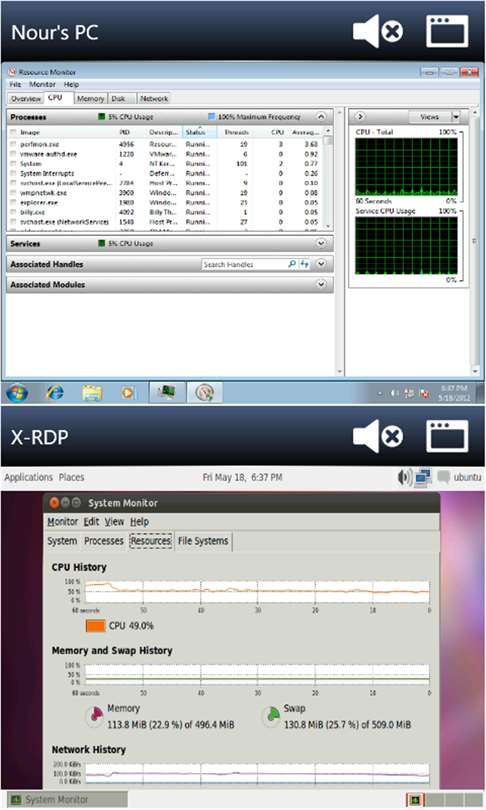
Task: Expand the Associated Handles section
Action: pyautogui.click(x=321, y=264)
